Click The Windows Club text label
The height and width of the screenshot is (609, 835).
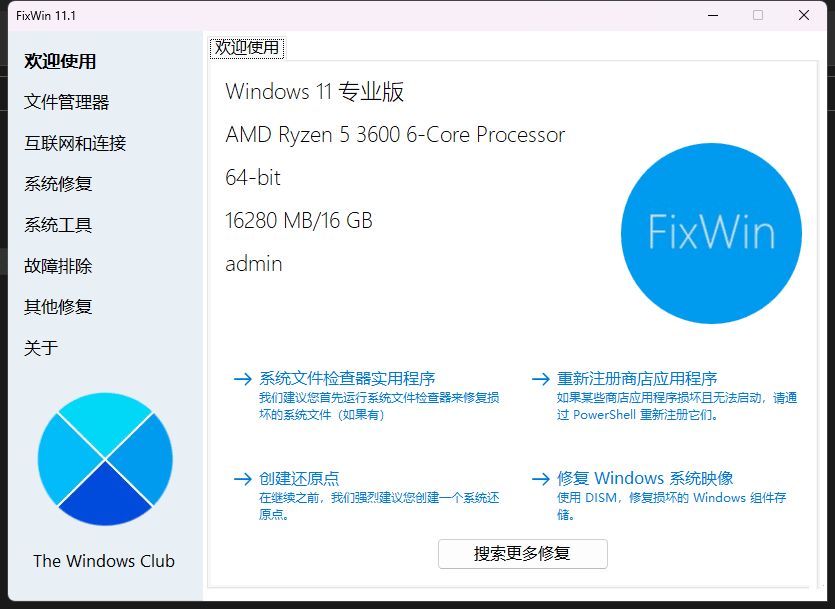[104, 561]
